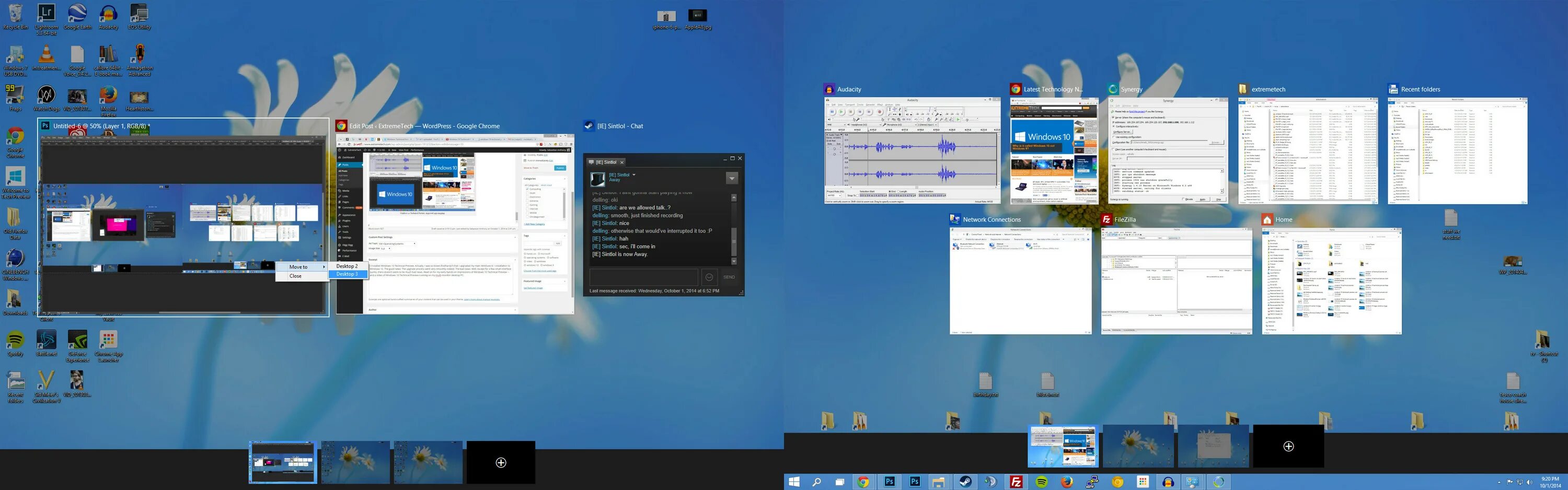Click Task View taskbar button
Image resolution: width=1568 pixels, height=490 pixels.
(840, 482)
